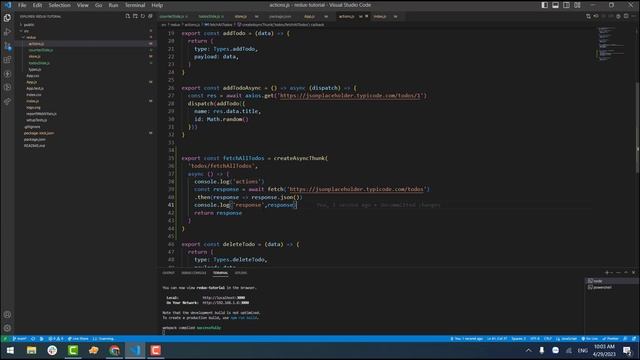Screen dimensions: 640x360
Task: Switch to the OUTPUT panel tab
Action: [169, 273]
